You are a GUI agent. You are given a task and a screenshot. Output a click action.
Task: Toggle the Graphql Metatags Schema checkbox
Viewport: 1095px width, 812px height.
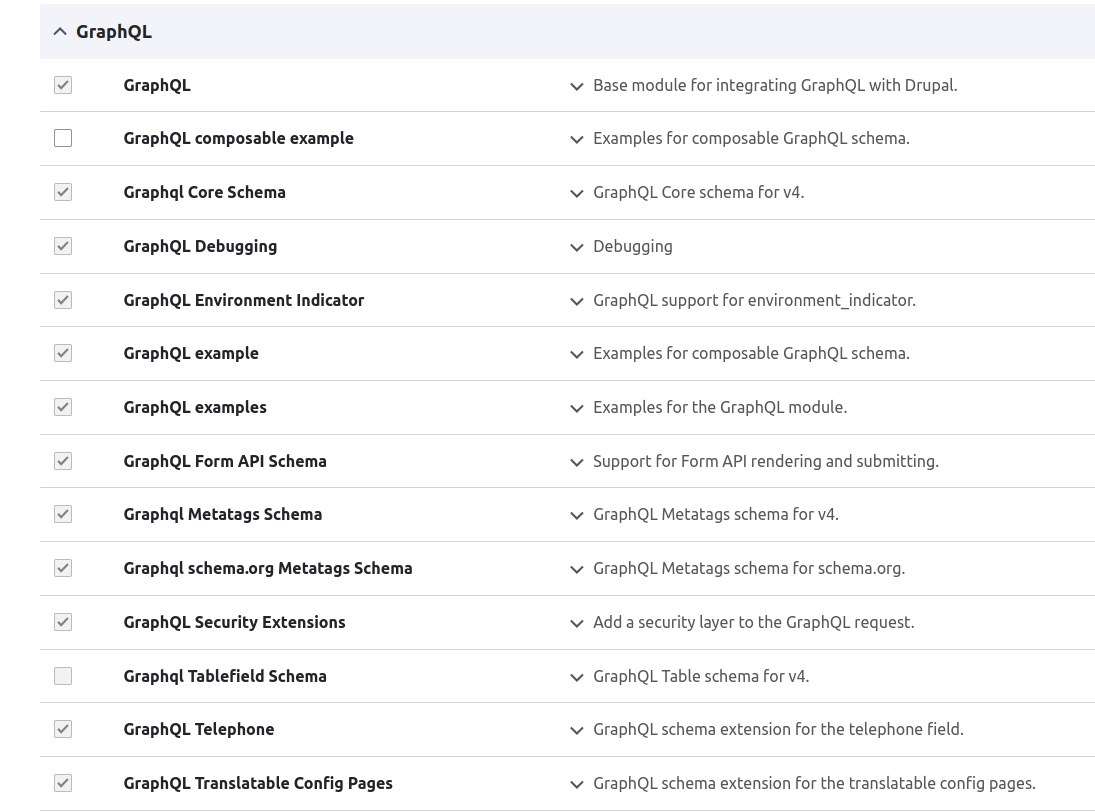pyautogui.click(x=63, y=515)
